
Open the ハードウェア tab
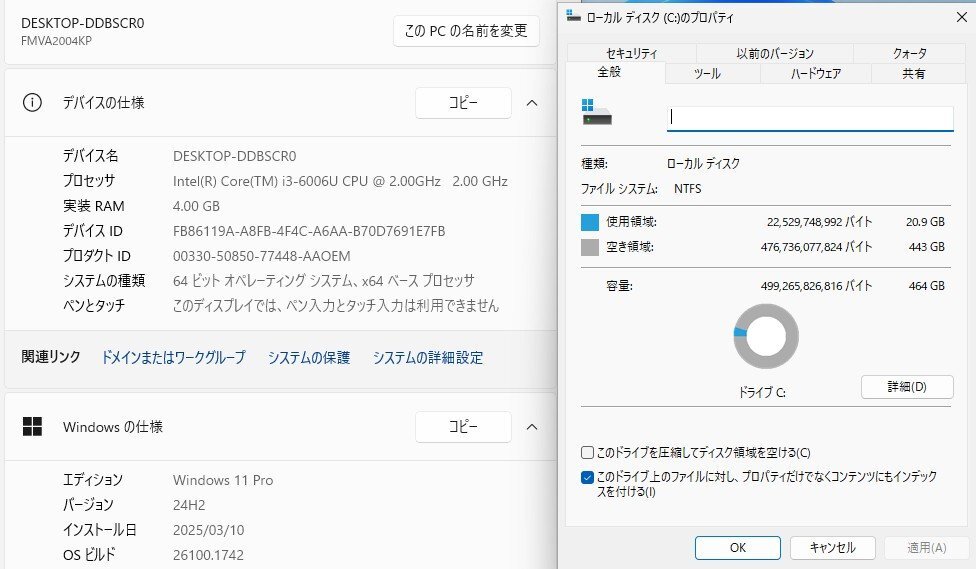tap(816, 73)
